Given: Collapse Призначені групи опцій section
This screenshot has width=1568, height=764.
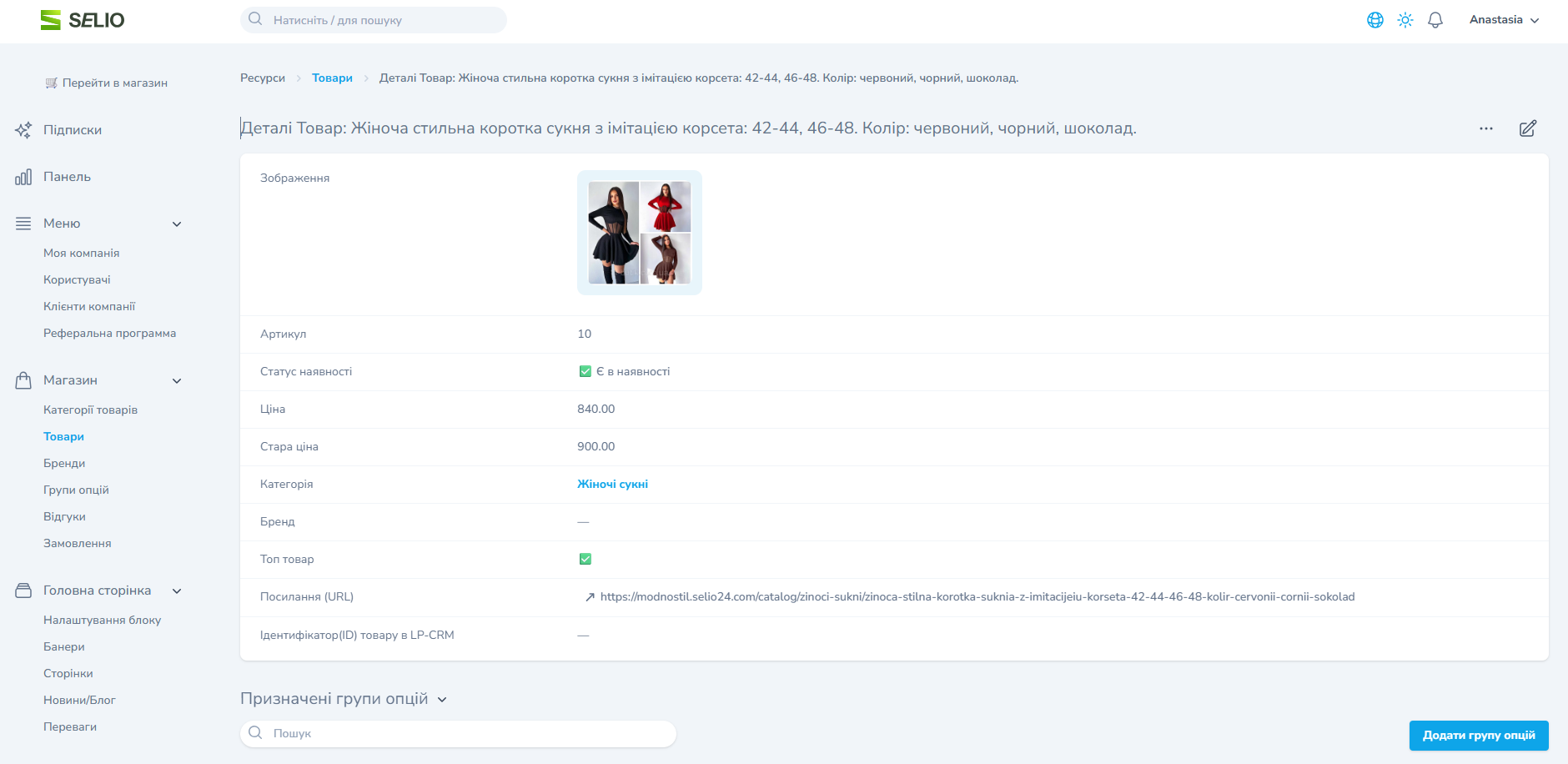Looking at the screenshot, I should (442, 700).
